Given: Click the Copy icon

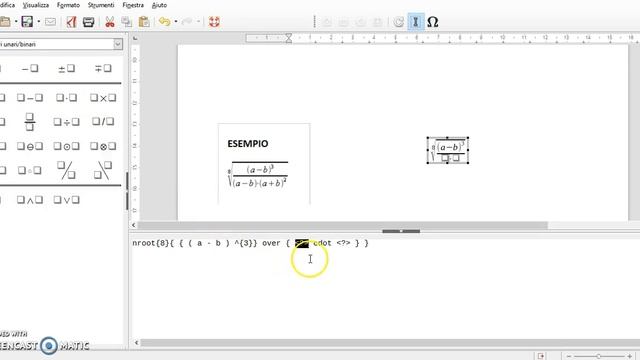Looking at the screenshot, I should [x=127, y=22].
